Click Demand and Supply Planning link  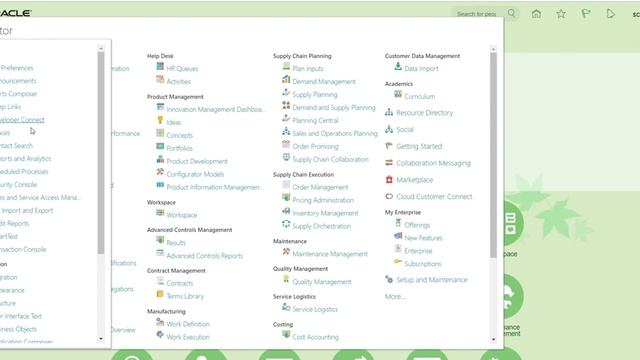(x=334, y=107)
